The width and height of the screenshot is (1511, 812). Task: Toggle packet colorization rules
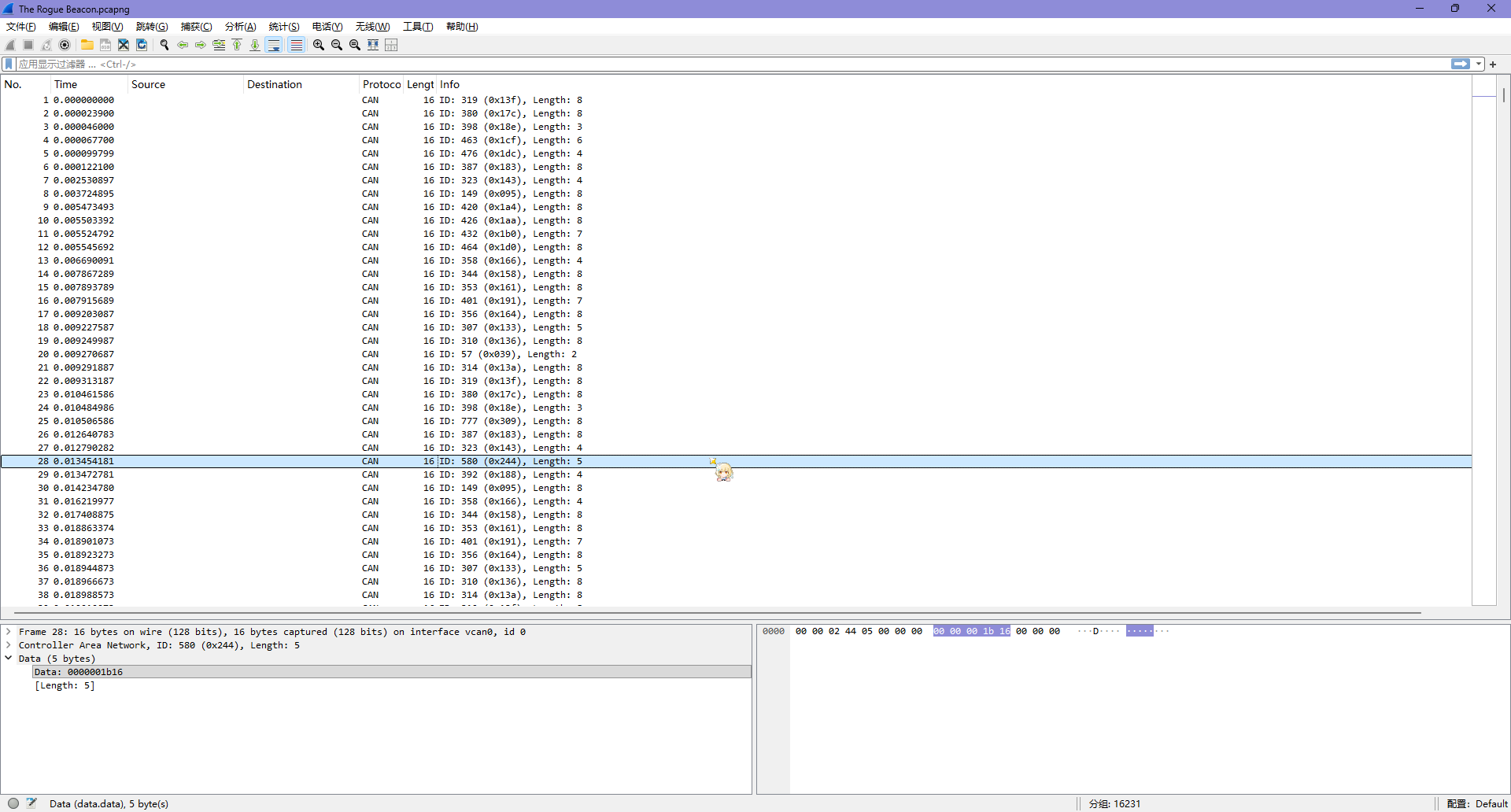[296, 45]
